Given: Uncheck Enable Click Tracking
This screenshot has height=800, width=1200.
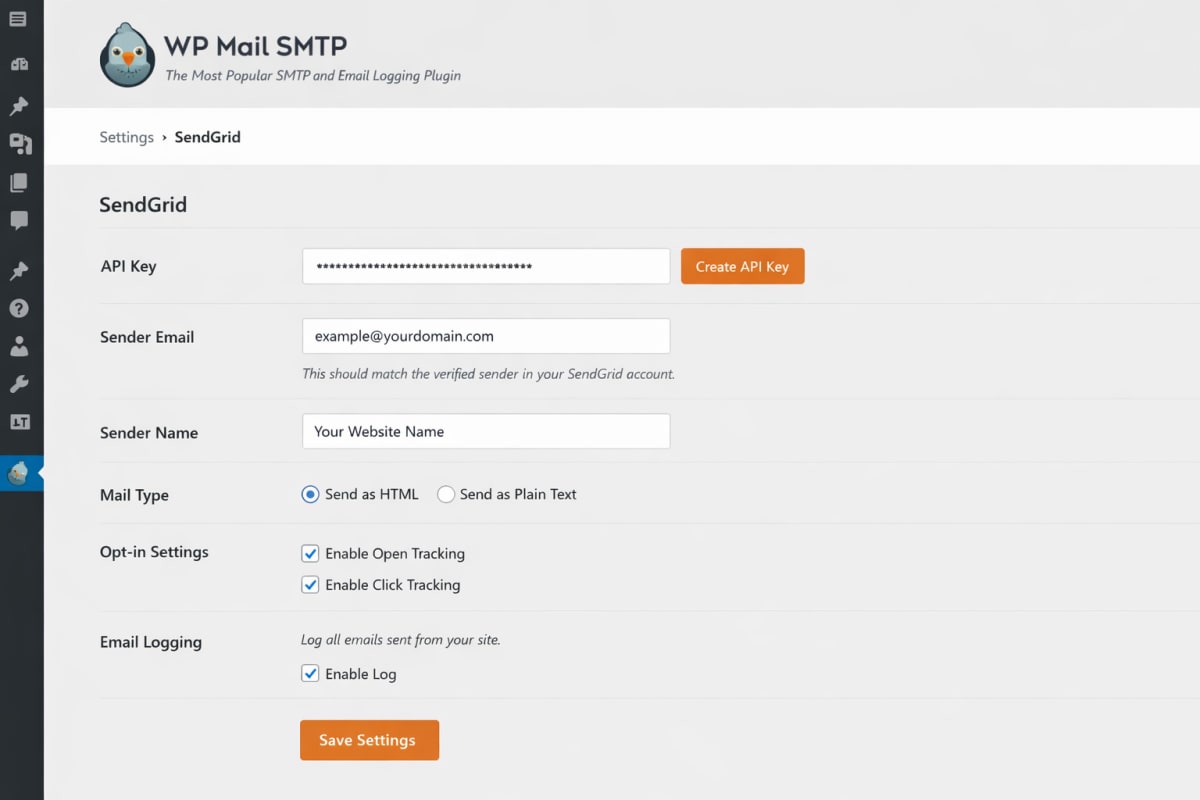Looking at the screenshot, I should coord(310,584).
